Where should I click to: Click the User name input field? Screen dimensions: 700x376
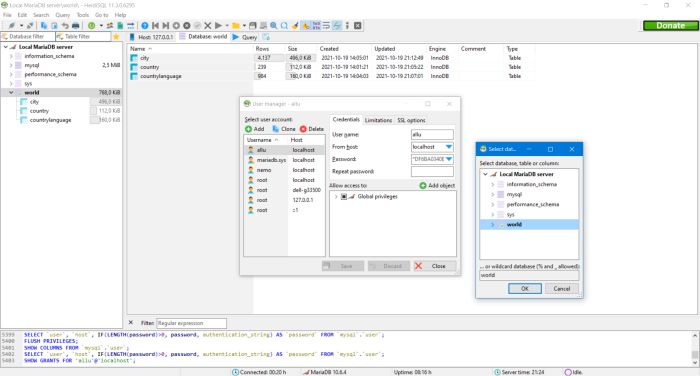[432, 134]
